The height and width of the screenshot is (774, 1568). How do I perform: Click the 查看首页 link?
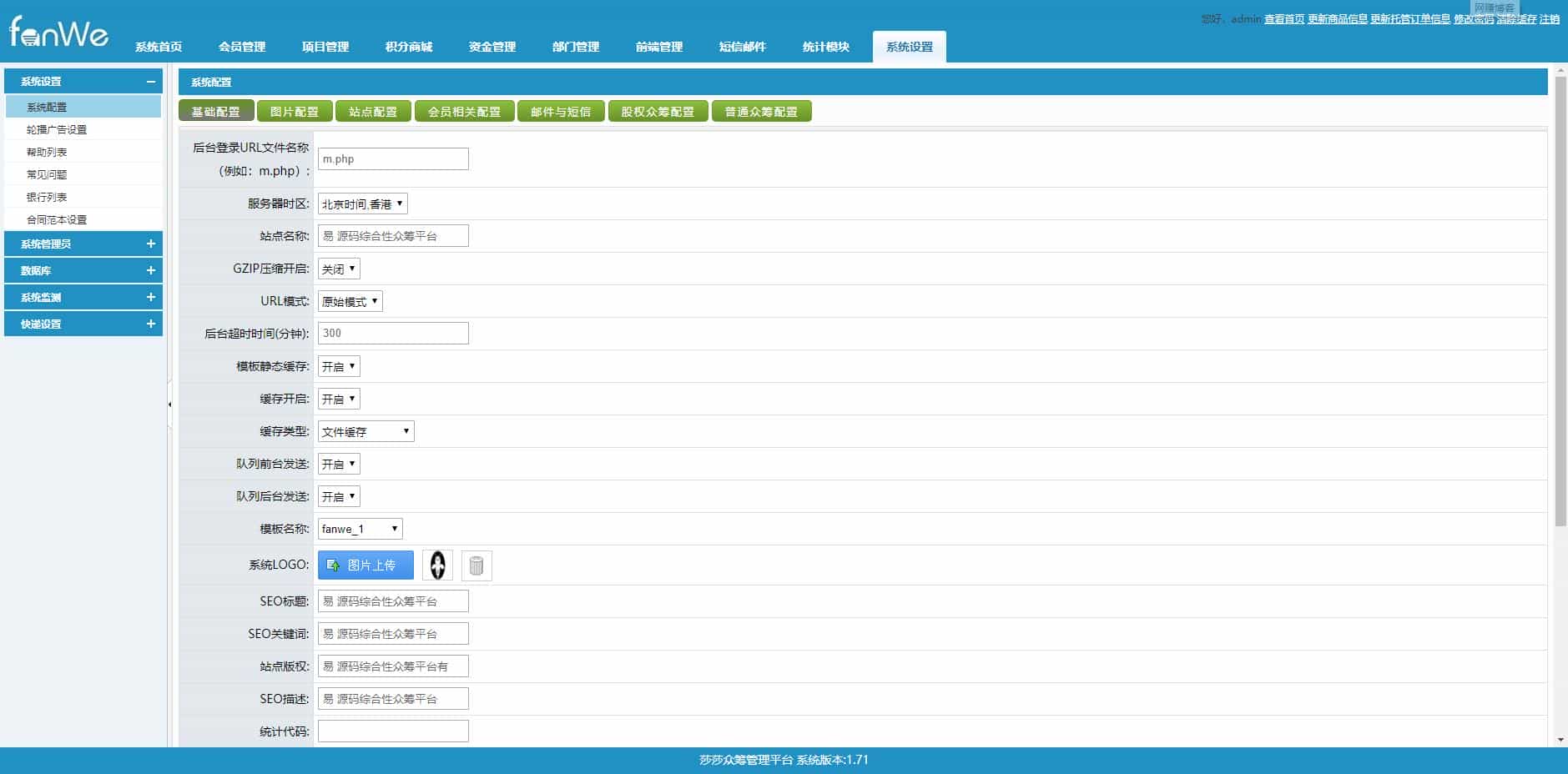tap(1284, 19)
